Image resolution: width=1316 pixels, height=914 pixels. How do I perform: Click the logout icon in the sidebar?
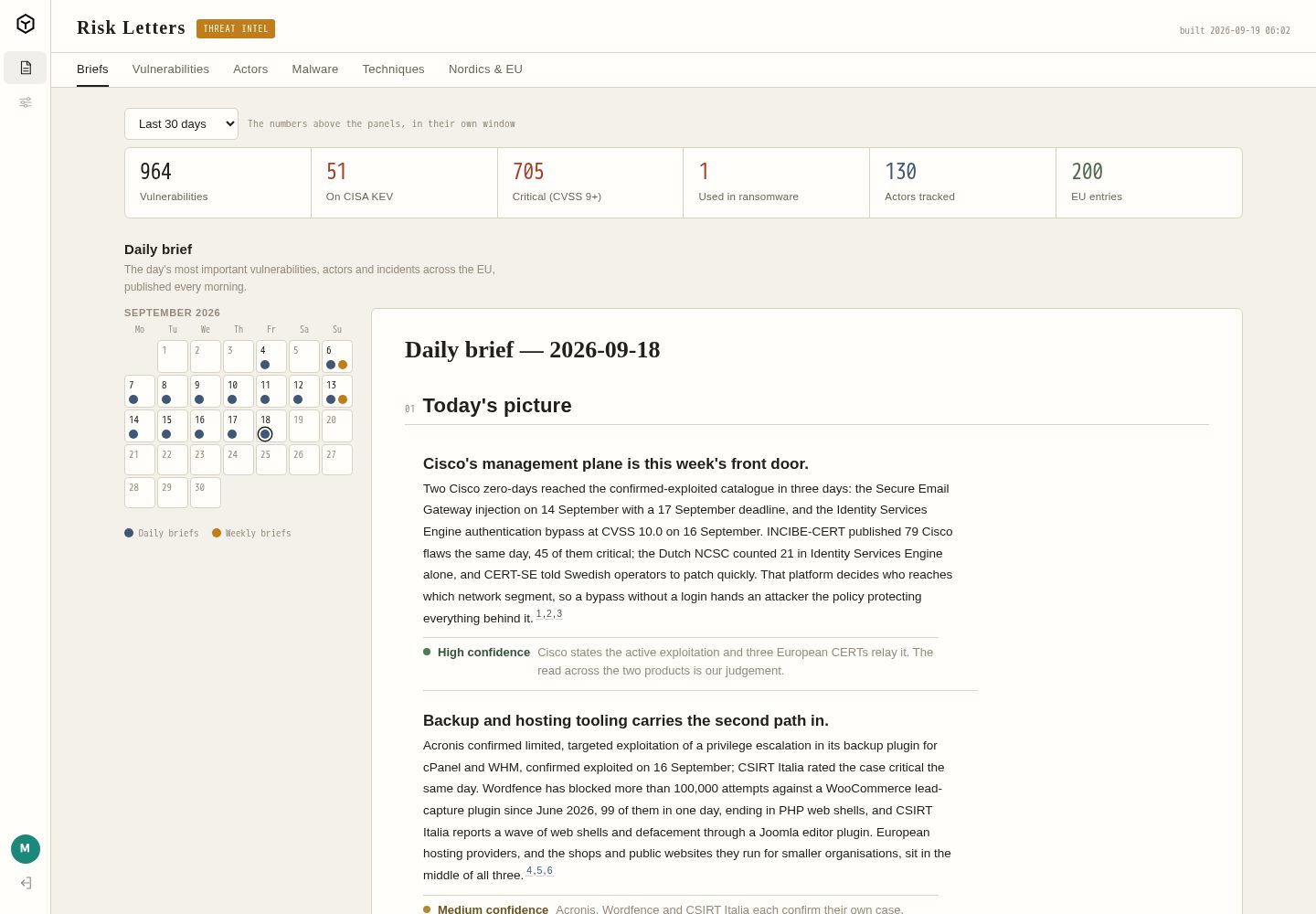click(26, 883)
